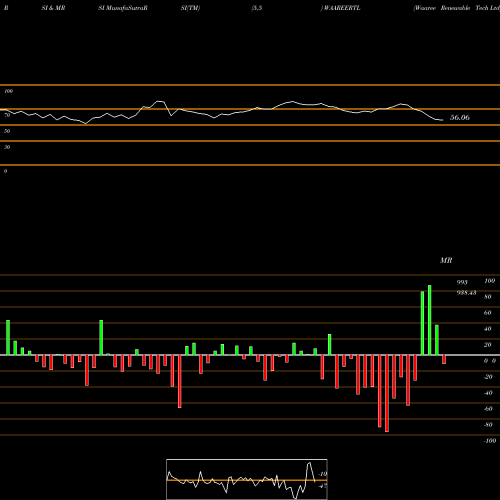Click the 988.48 value label
The width and height of the screenshot is (500, 500).
click(x=466, y=293)
